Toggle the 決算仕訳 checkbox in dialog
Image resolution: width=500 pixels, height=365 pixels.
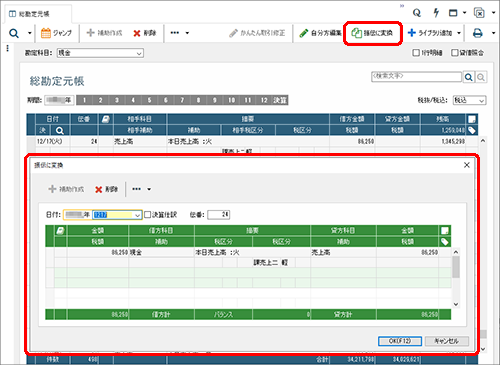148,215
